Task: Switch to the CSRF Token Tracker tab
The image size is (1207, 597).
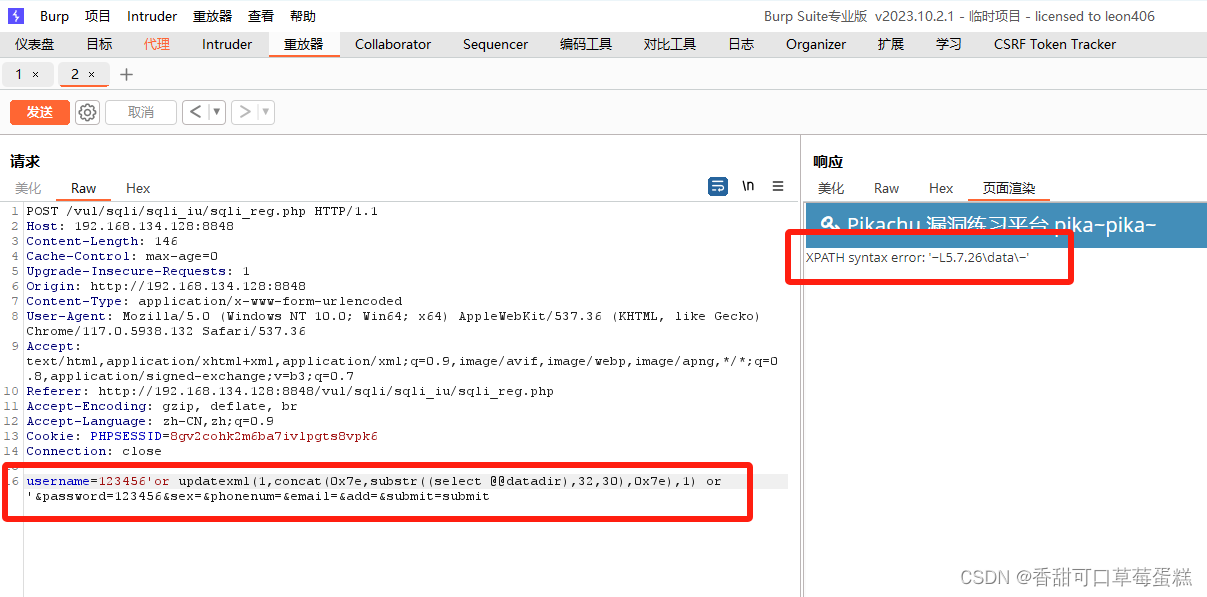Action: [1055, 44]
